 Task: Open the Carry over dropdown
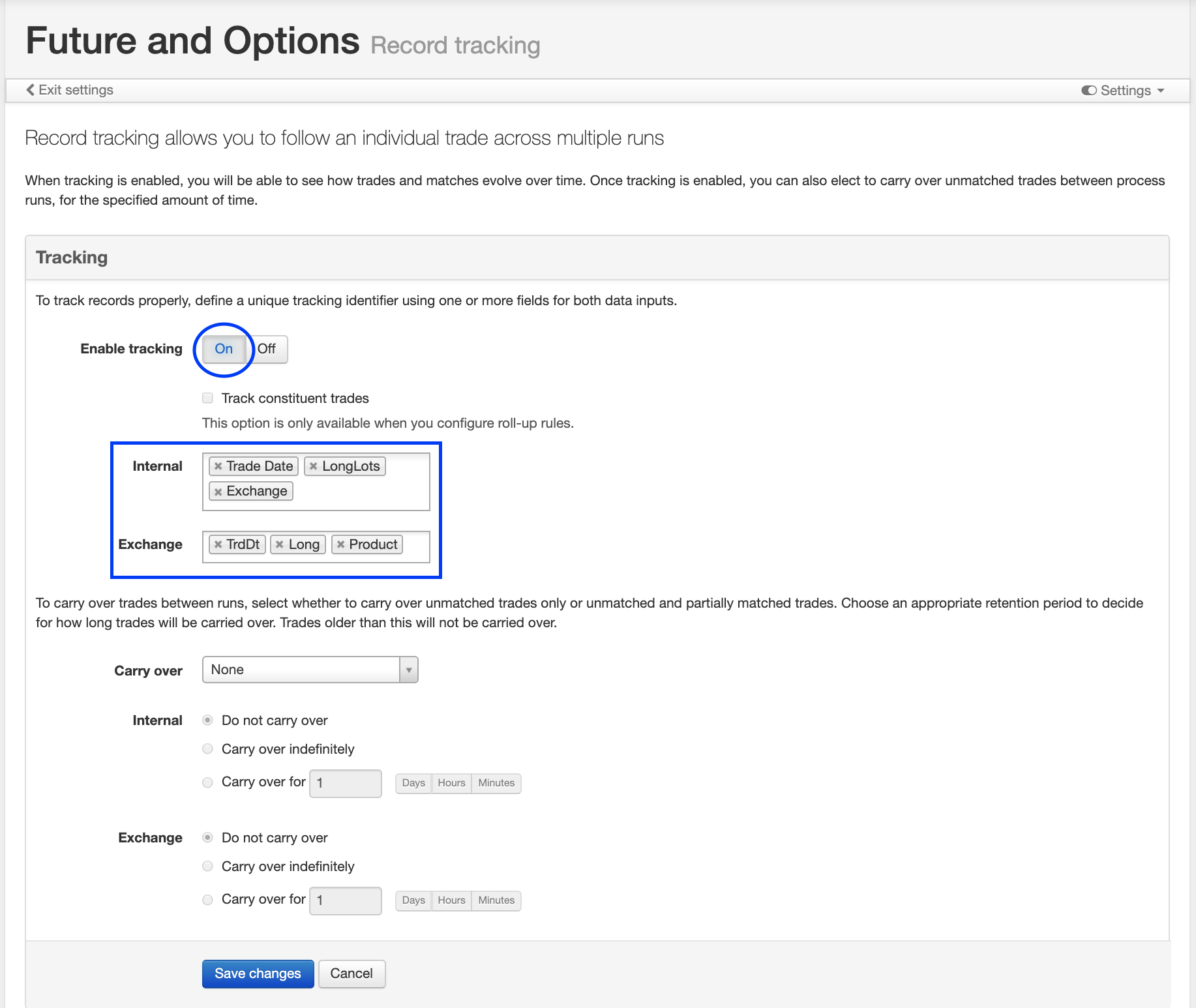(x=310, y=670)
